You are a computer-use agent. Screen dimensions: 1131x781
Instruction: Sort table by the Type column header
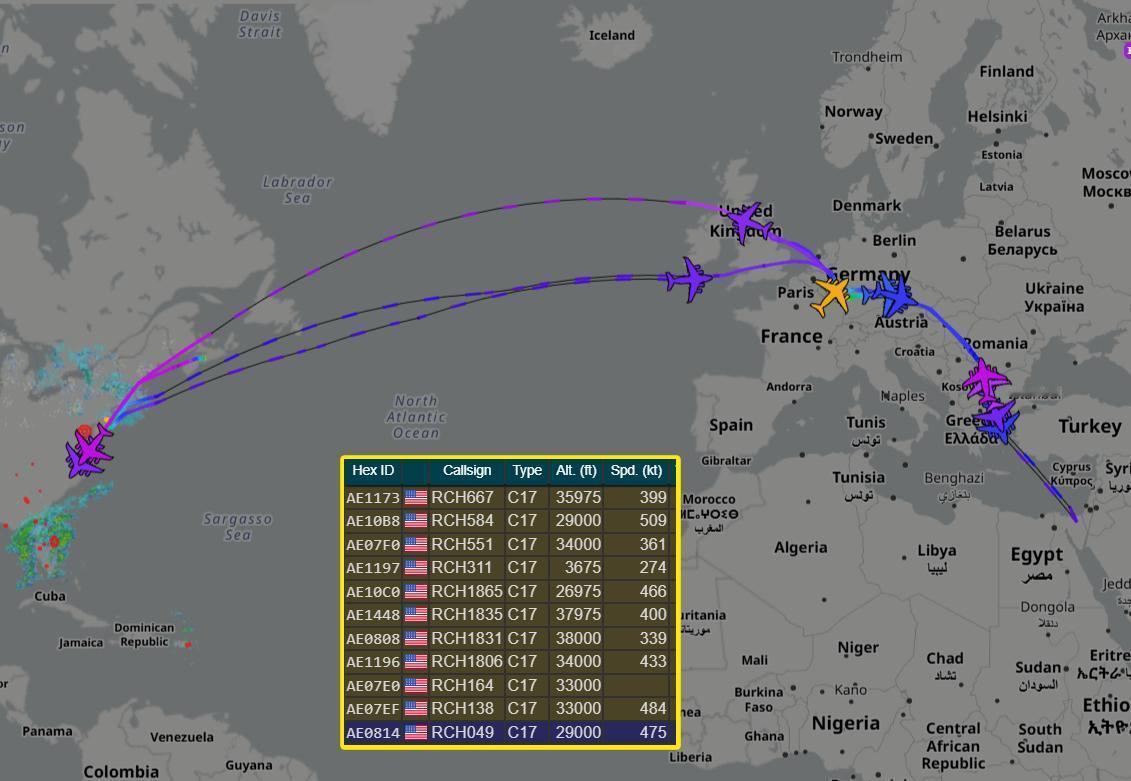tap(527, 471)
